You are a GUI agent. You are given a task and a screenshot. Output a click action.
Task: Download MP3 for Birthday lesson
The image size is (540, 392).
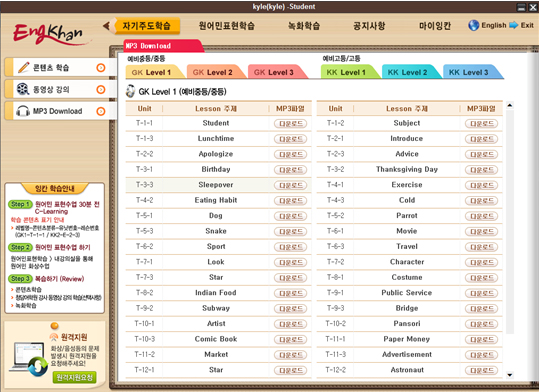(x=291, y=170)
